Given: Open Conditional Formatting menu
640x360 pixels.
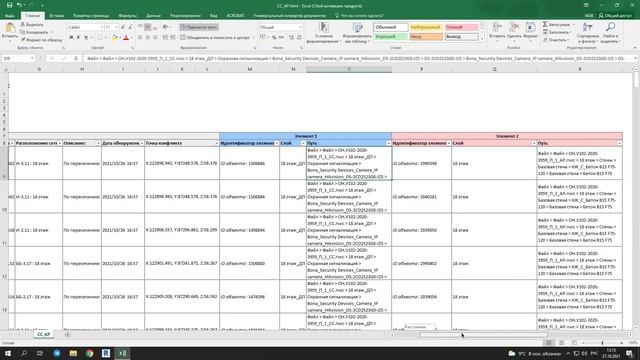Looking at the screenshot, I should point(324,33).
